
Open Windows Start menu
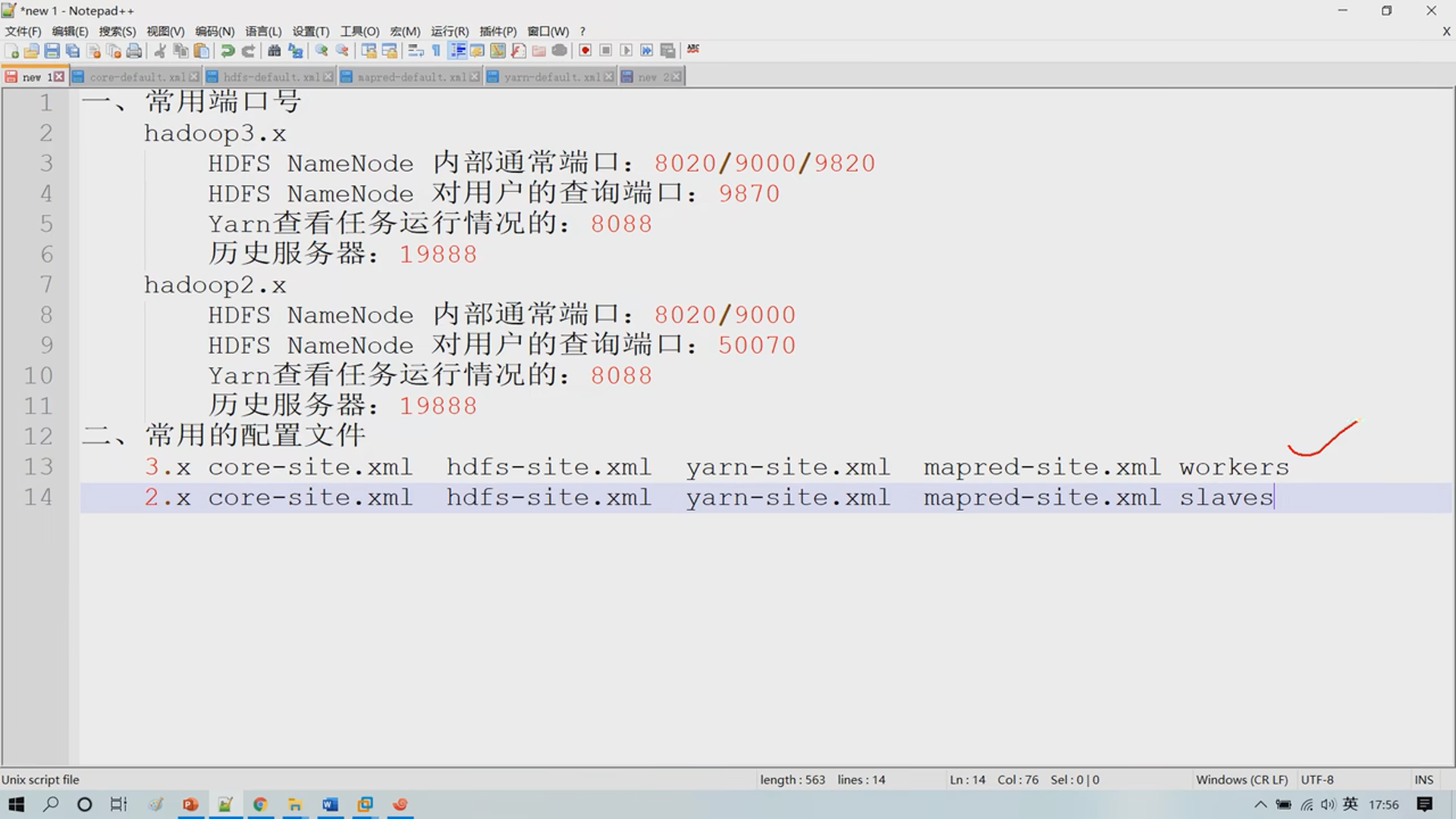click(x=17, y=805)
